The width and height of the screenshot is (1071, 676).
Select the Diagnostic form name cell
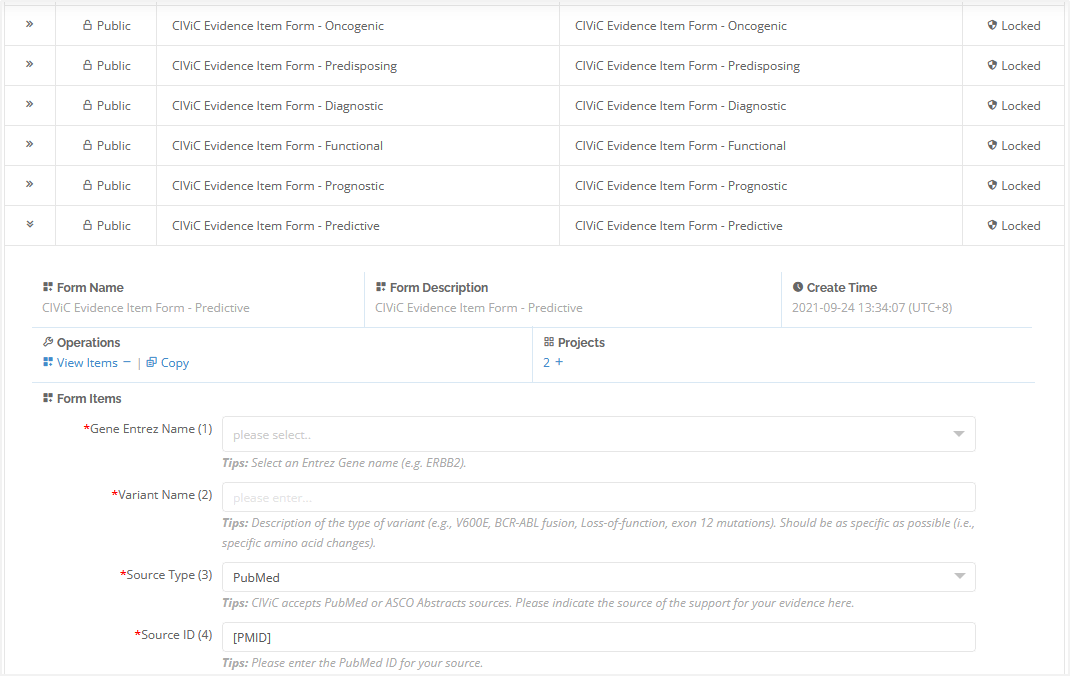coord(358,105)
